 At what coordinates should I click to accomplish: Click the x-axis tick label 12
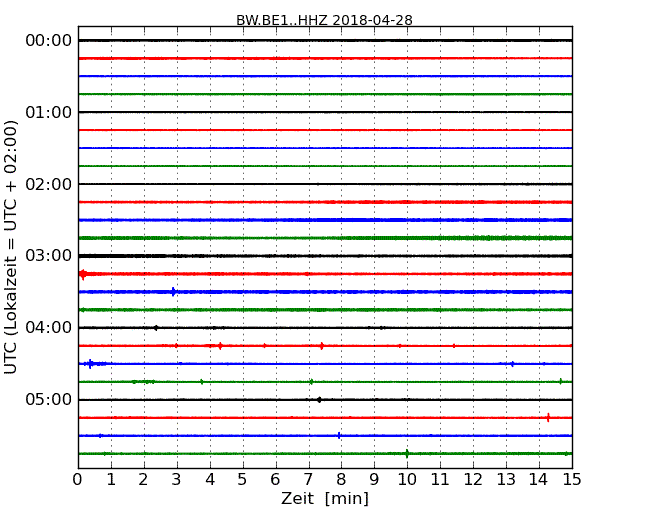tap(473, 480)
